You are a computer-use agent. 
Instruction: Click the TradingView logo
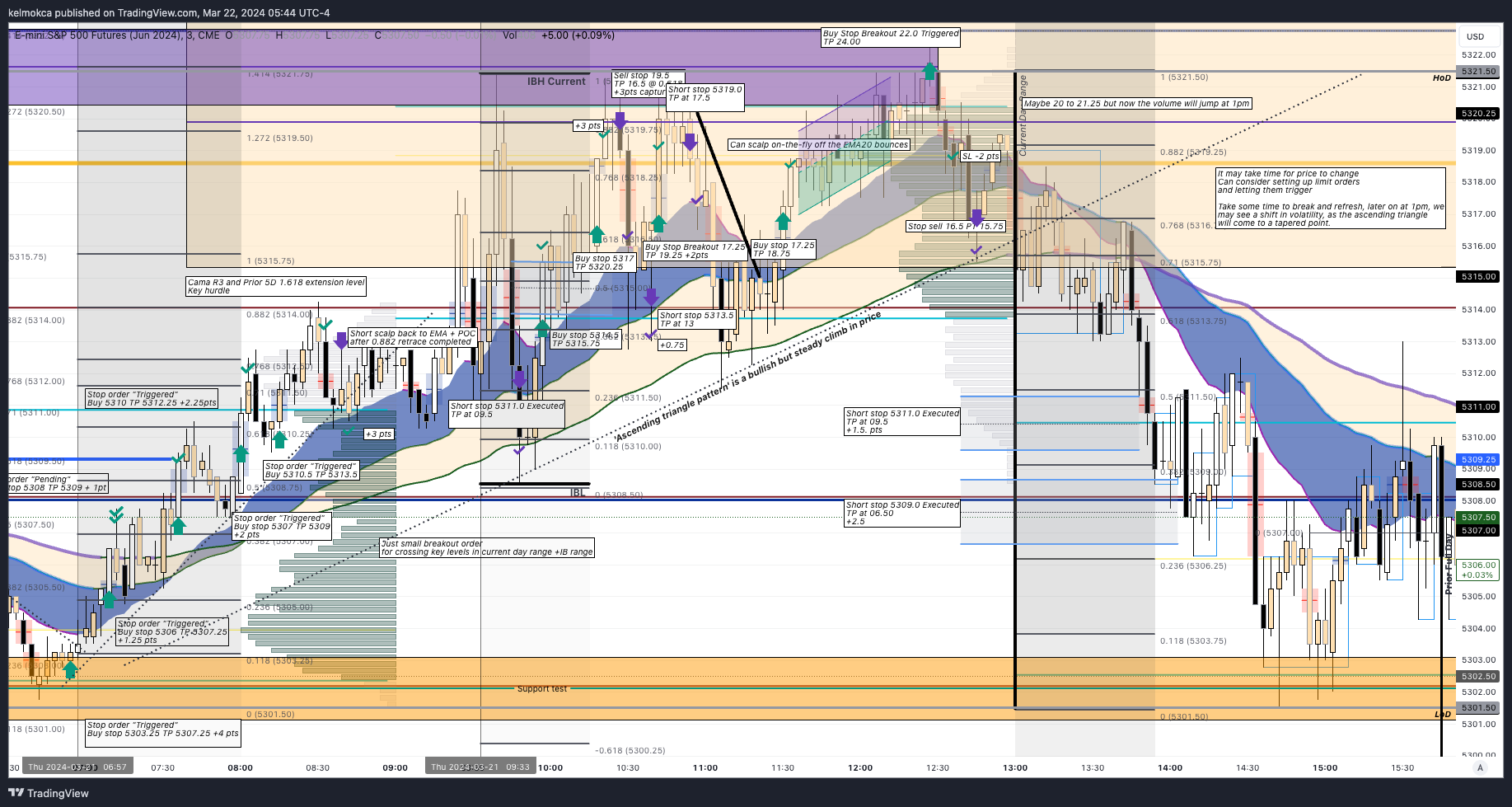click(49, 793)
